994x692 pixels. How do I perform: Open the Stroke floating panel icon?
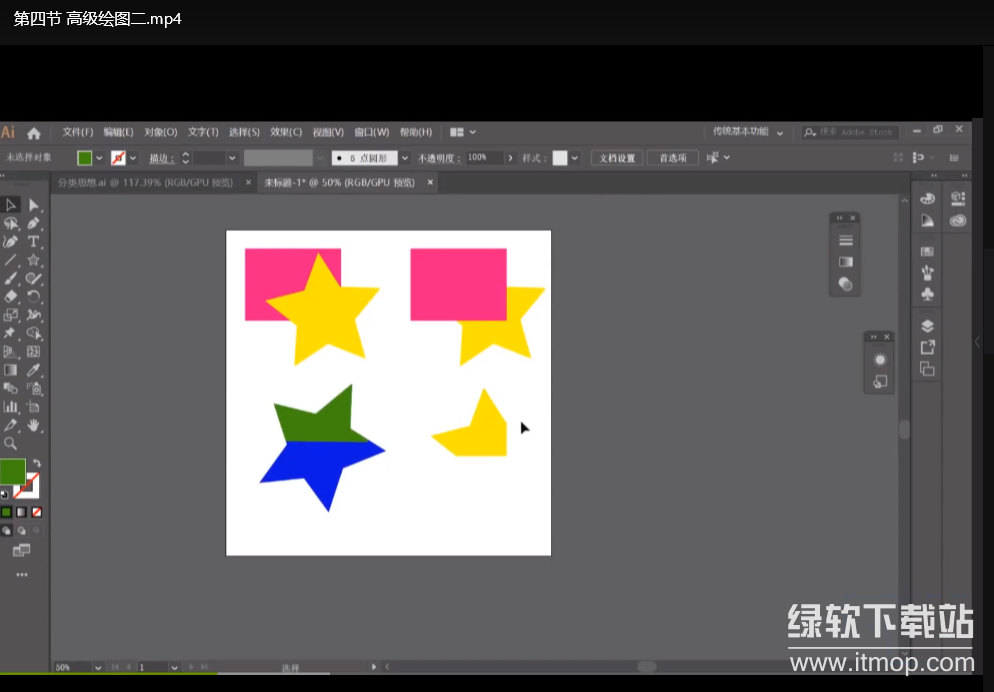click(x=846, y=240)
